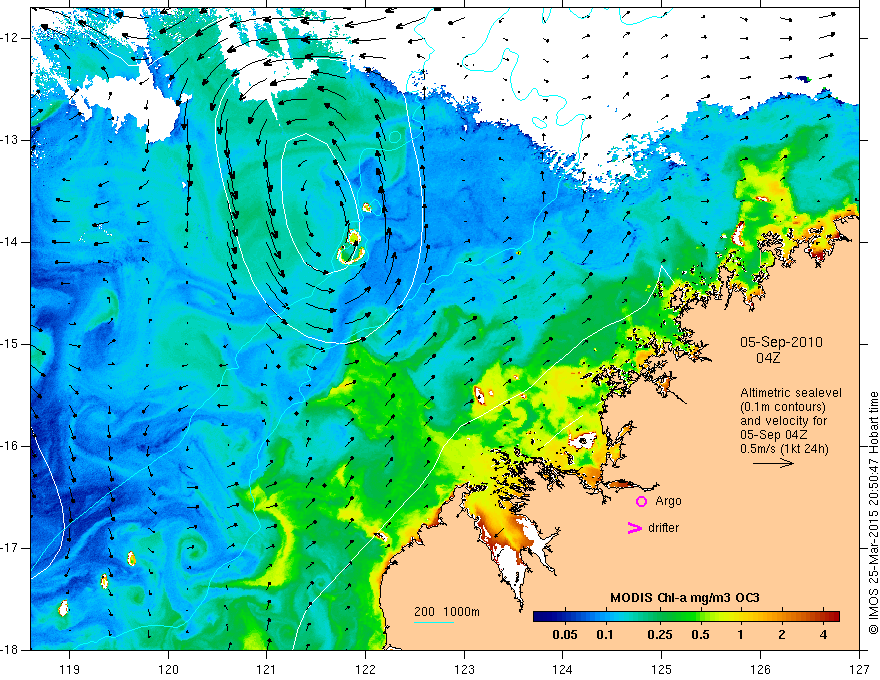Image resolution: width=880 pixels, height=680 pixels.
Task: Click the 'Altimetric sealevel' caption text
Action: click(791, 393)
